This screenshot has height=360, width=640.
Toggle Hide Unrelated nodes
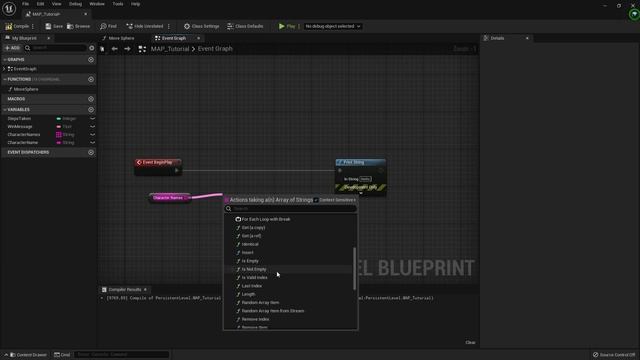tap(144, 26)
